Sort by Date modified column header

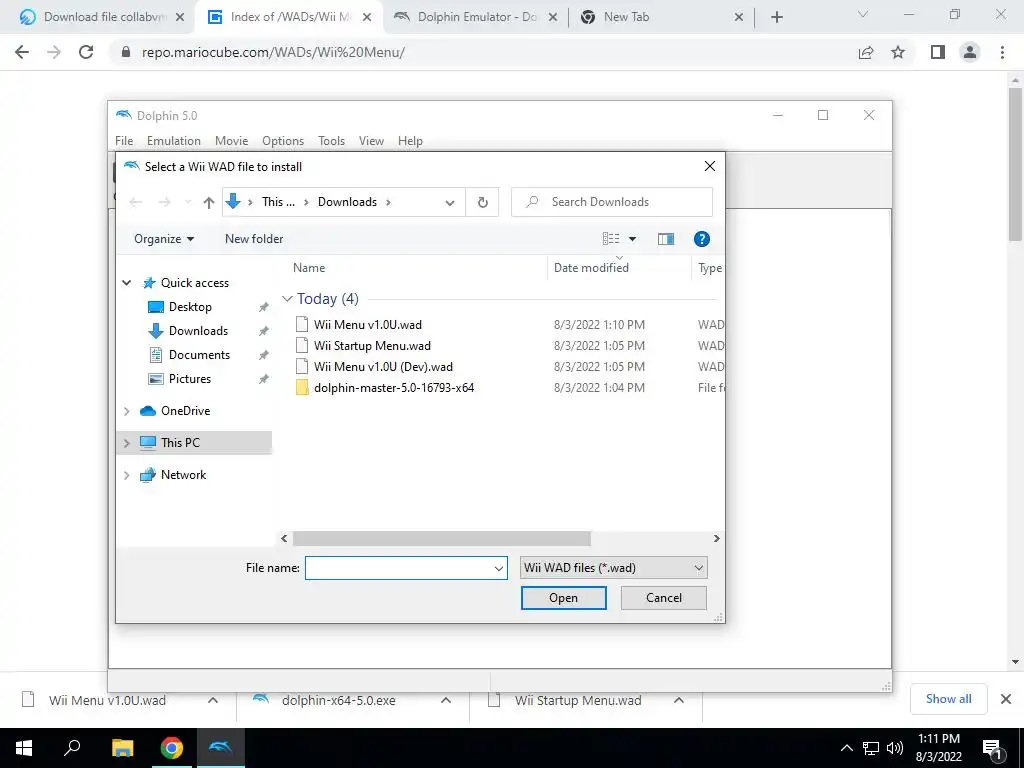(x=591, y=268)
